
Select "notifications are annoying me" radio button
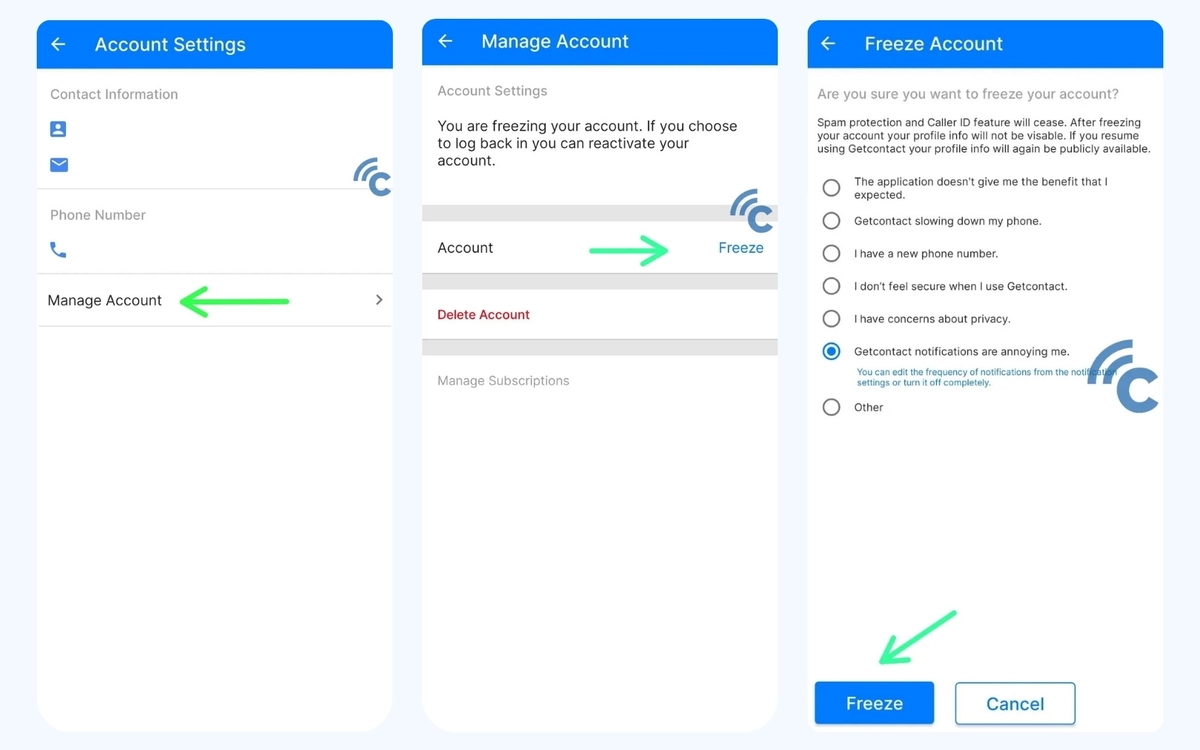pyautogui.click(x=831, y=351)
